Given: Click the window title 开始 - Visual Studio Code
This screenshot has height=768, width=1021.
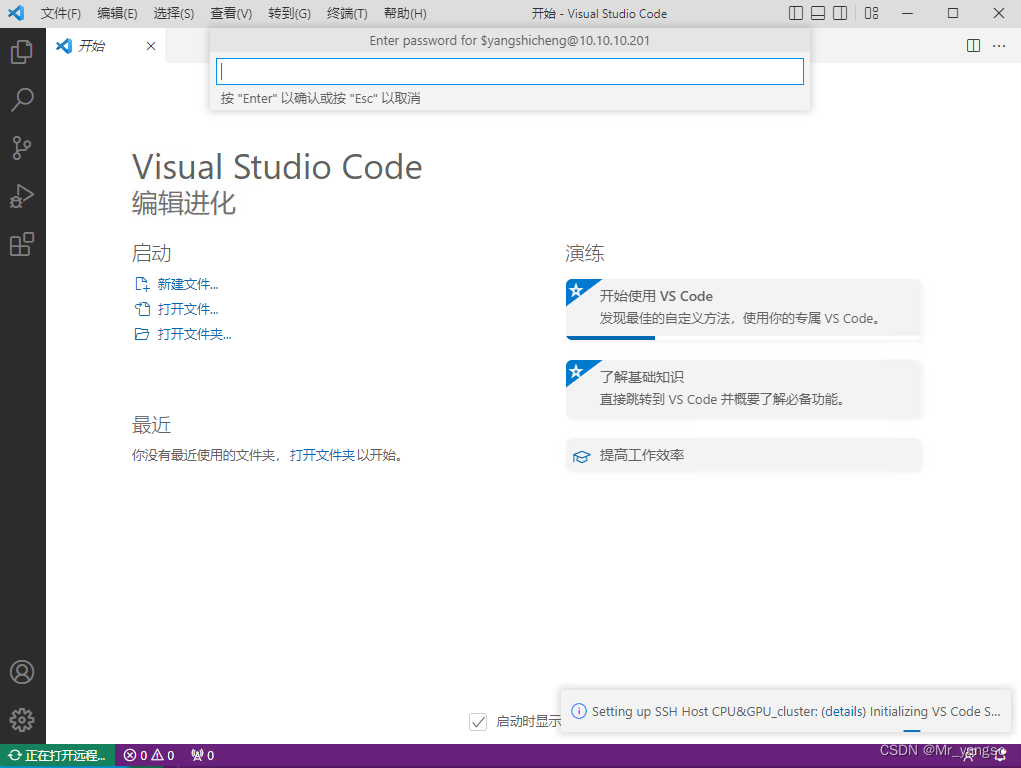Looking at the screenshot, I should click(x=599, y=13).
